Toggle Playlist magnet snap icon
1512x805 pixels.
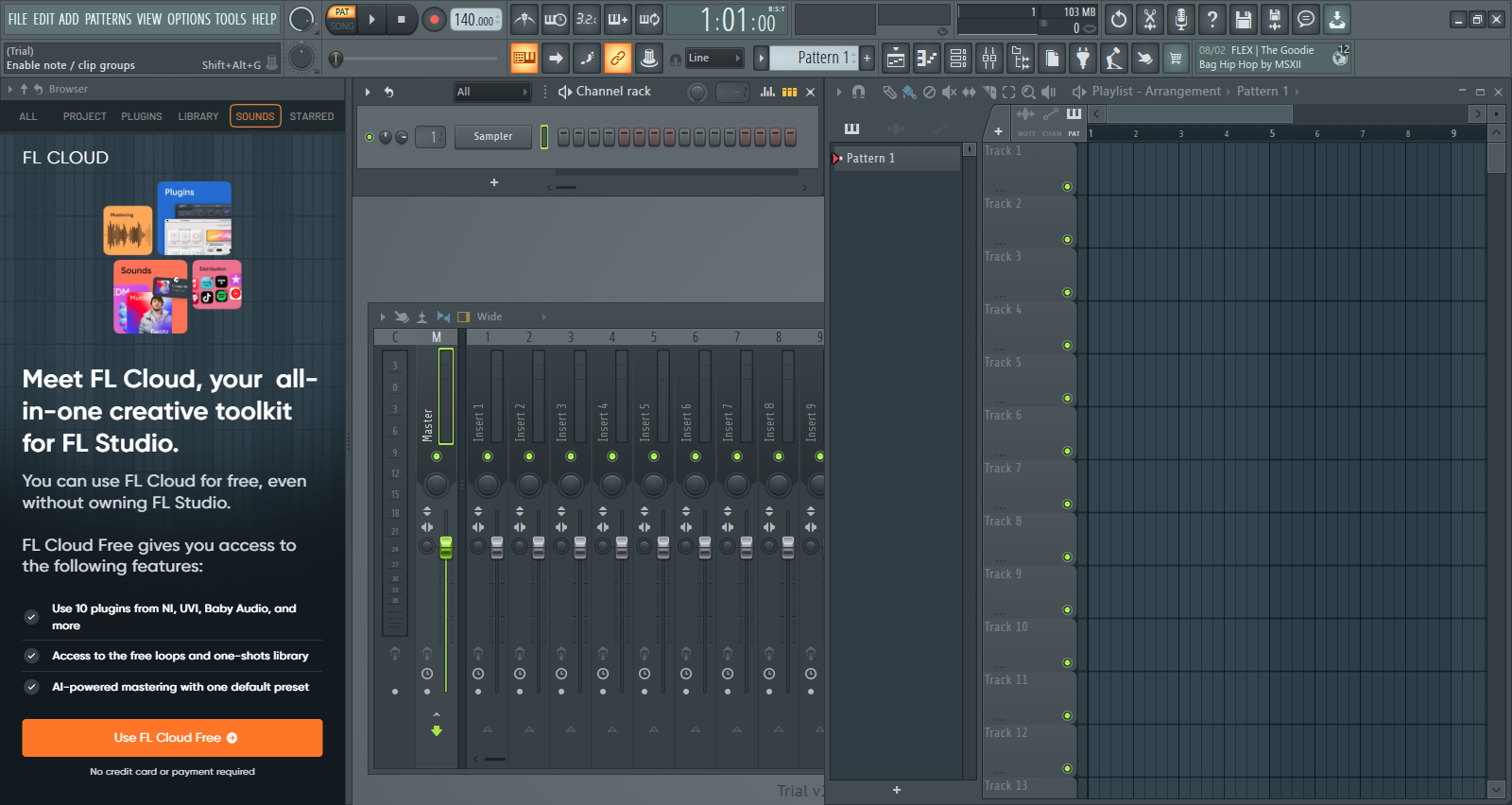click(x=858, y=92)
